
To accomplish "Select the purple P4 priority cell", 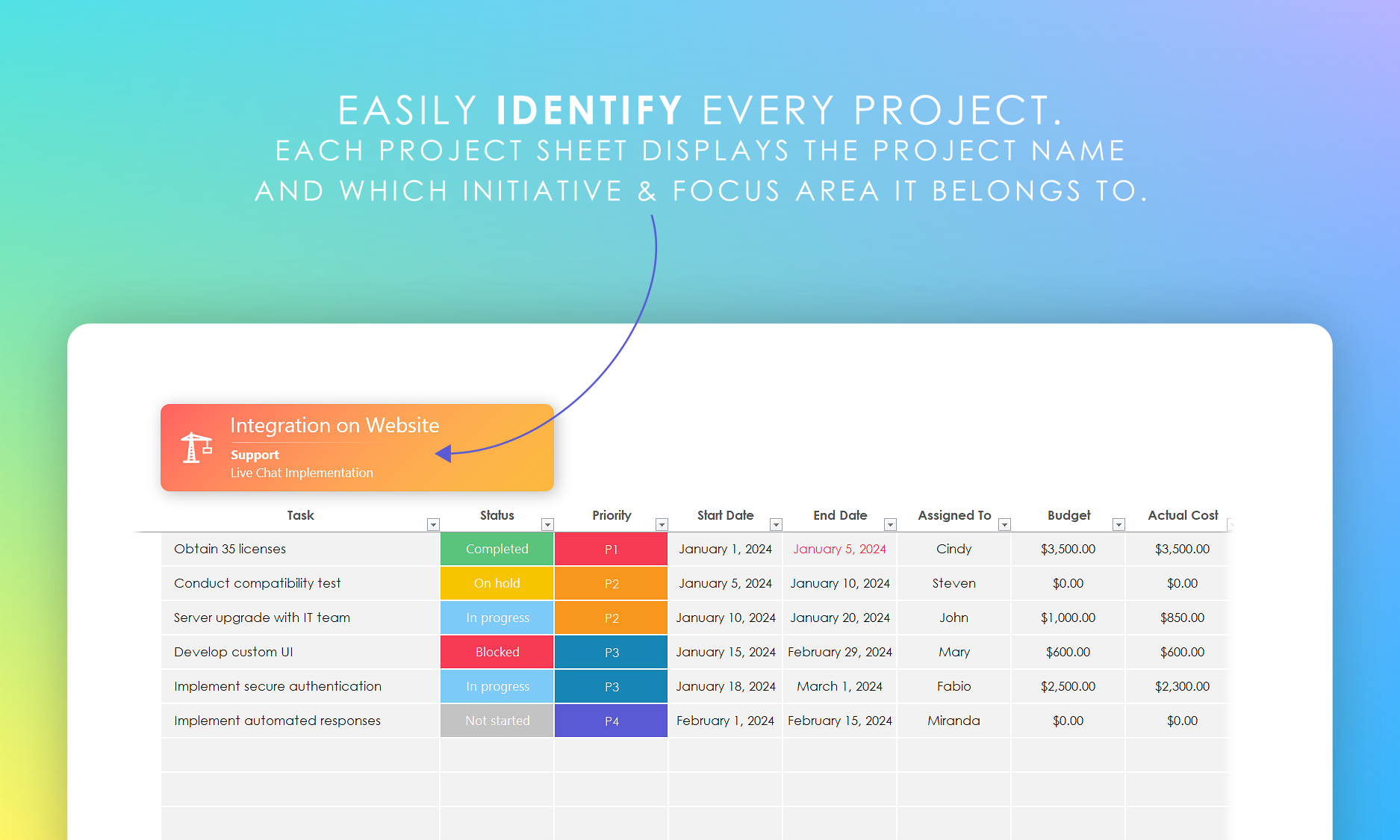I will (x=611, y=721).
